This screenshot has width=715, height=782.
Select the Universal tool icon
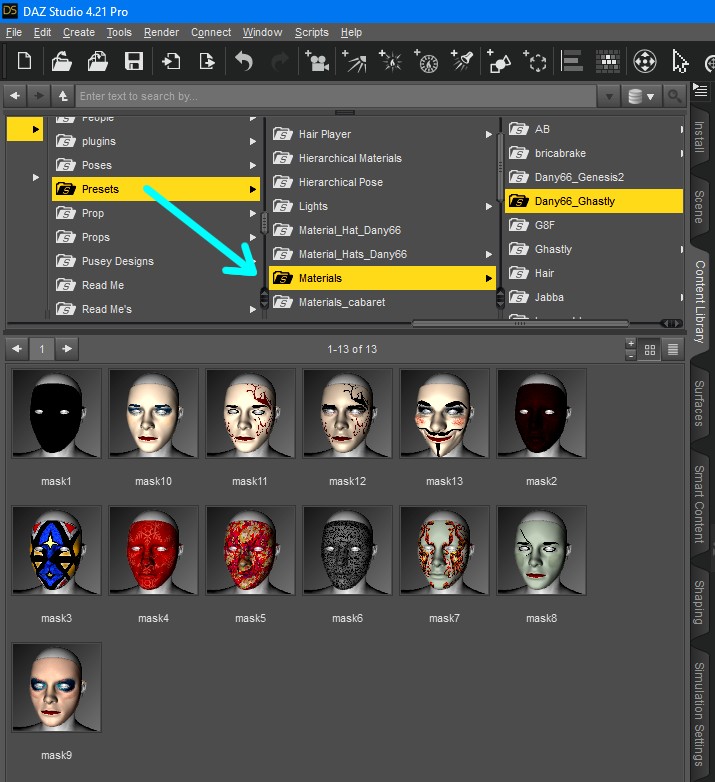[x=645, y=61]
